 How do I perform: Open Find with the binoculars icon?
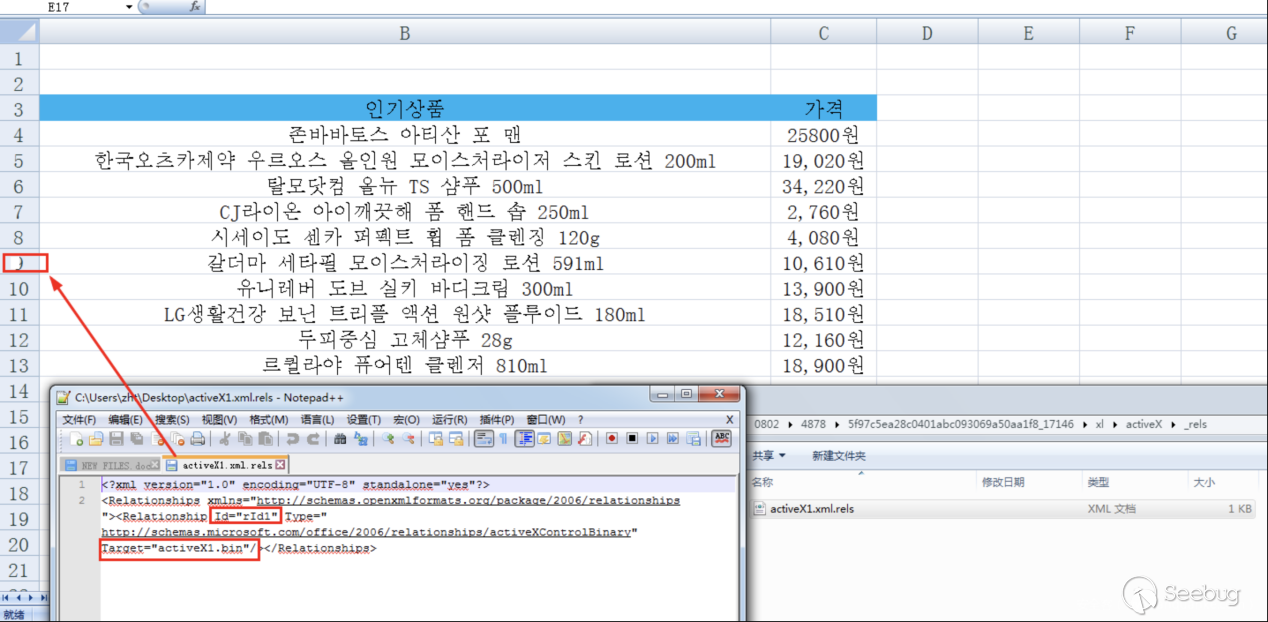click(x=340, y=438)
